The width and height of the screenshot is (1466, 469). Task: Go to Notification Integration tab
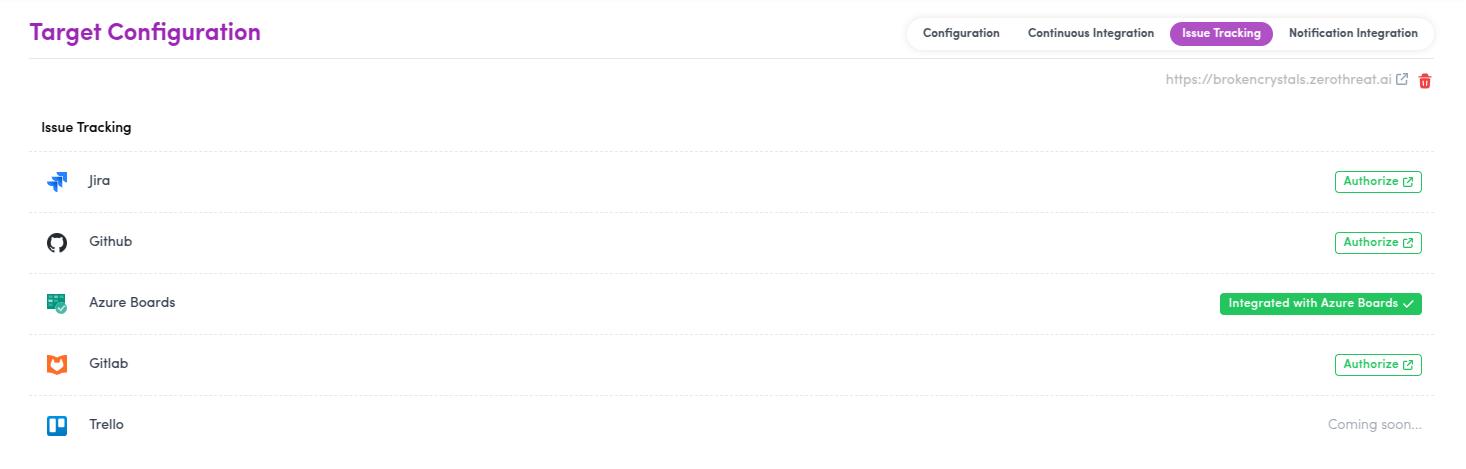1353,33
